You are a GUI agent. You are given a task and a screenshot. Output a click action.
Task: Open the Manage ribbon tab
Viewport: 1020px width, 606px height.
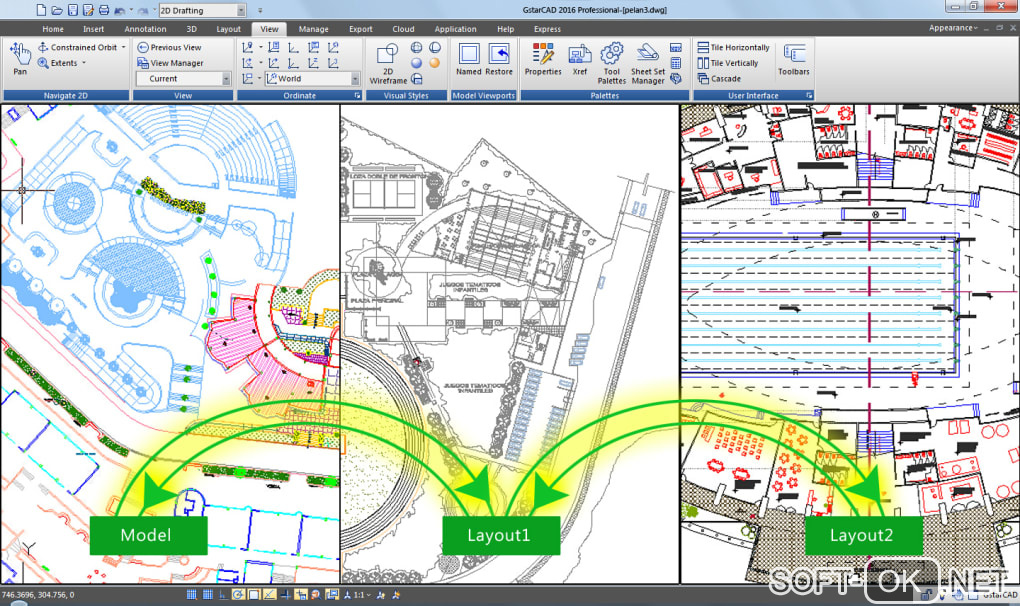coord(314,29)
